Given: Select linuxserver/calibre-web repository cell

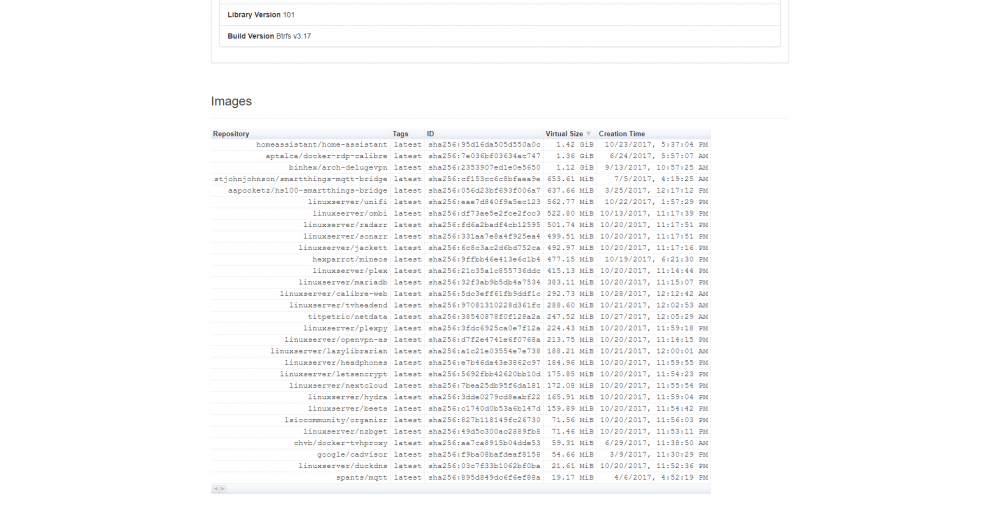Looking at the screenshot, I should coord(334,294).
